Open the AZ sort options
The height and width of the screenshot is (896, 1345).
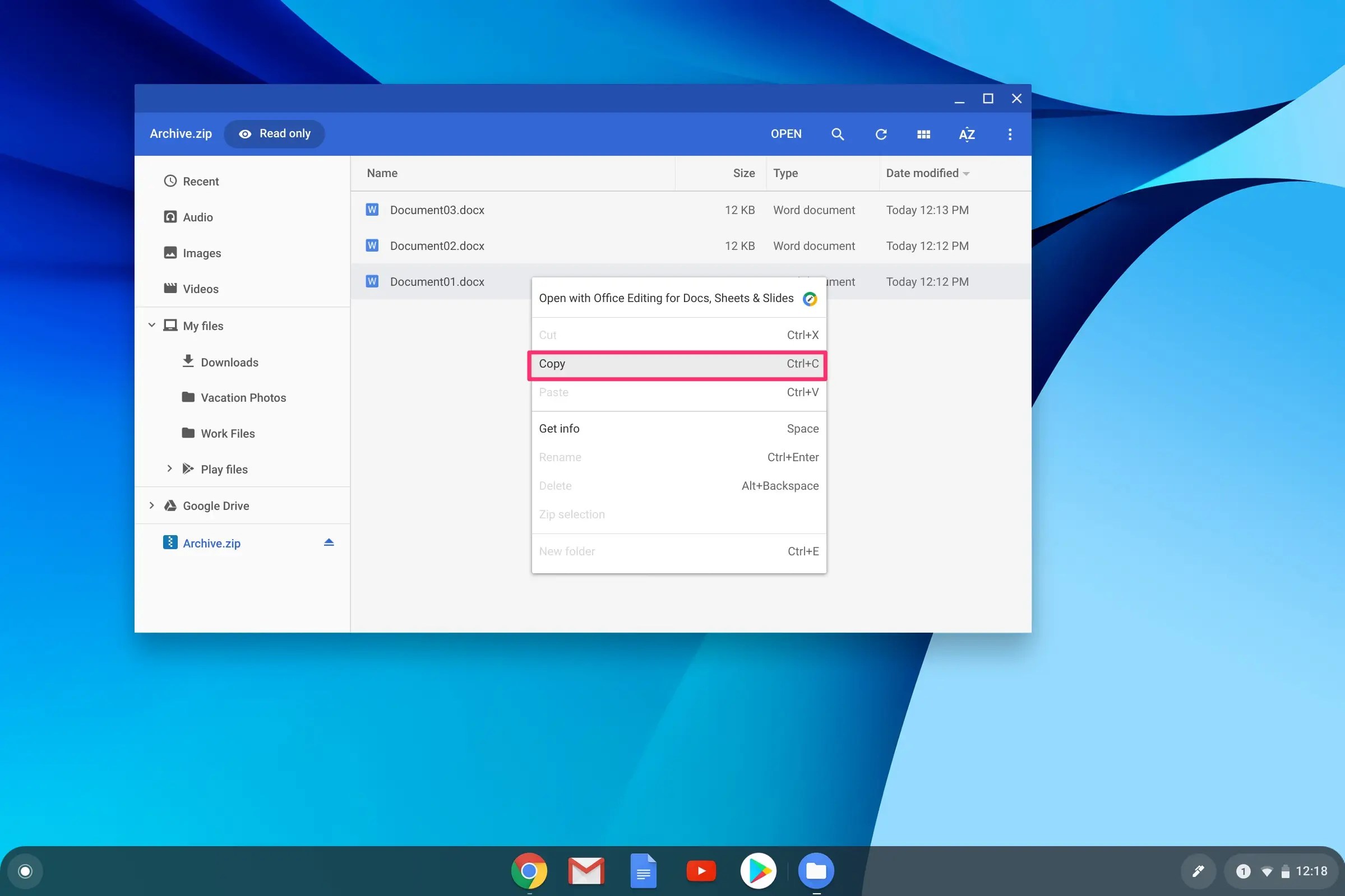coord(967,134)
